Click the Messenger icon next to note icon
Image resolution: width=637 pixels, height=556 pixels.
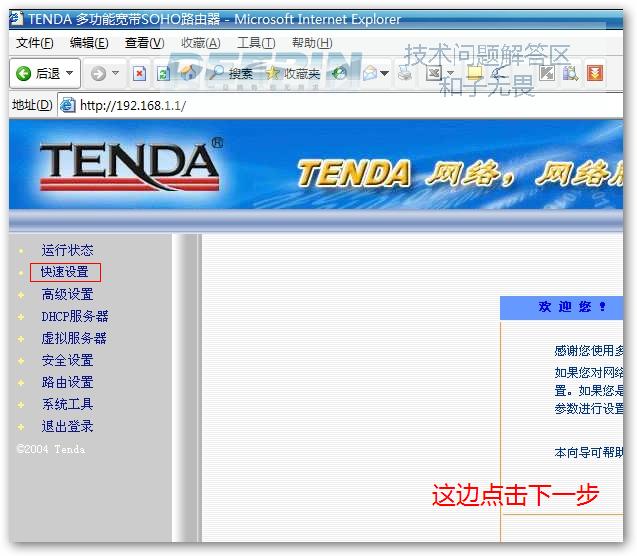(x=498, y=73)
